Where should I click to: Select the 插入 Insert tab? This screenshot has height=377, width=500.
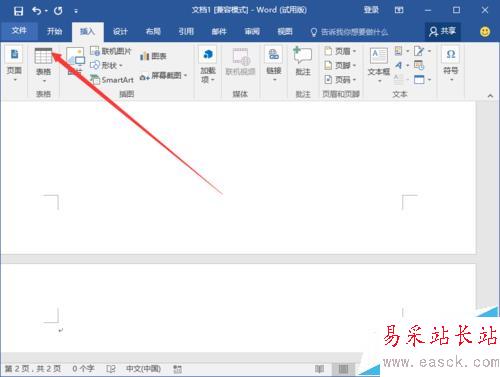click(x=88, y=32)
